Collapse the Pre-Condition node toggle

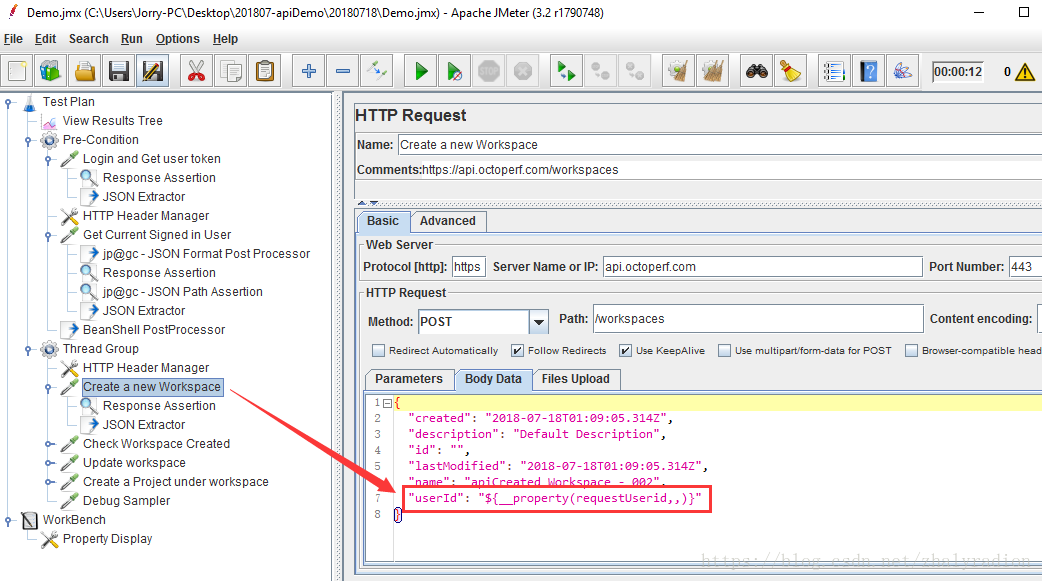tap(29, 140)
